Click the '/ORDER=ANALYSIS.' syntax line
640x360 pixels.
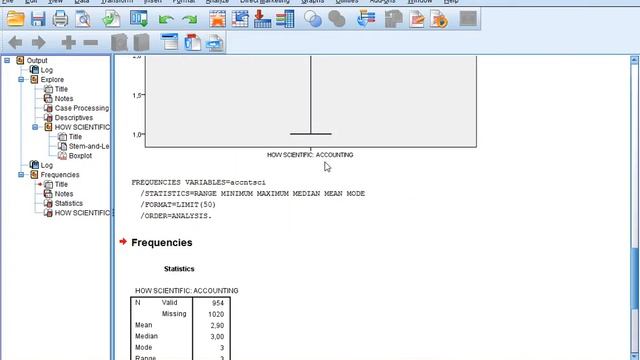click(x=176, y=216)
